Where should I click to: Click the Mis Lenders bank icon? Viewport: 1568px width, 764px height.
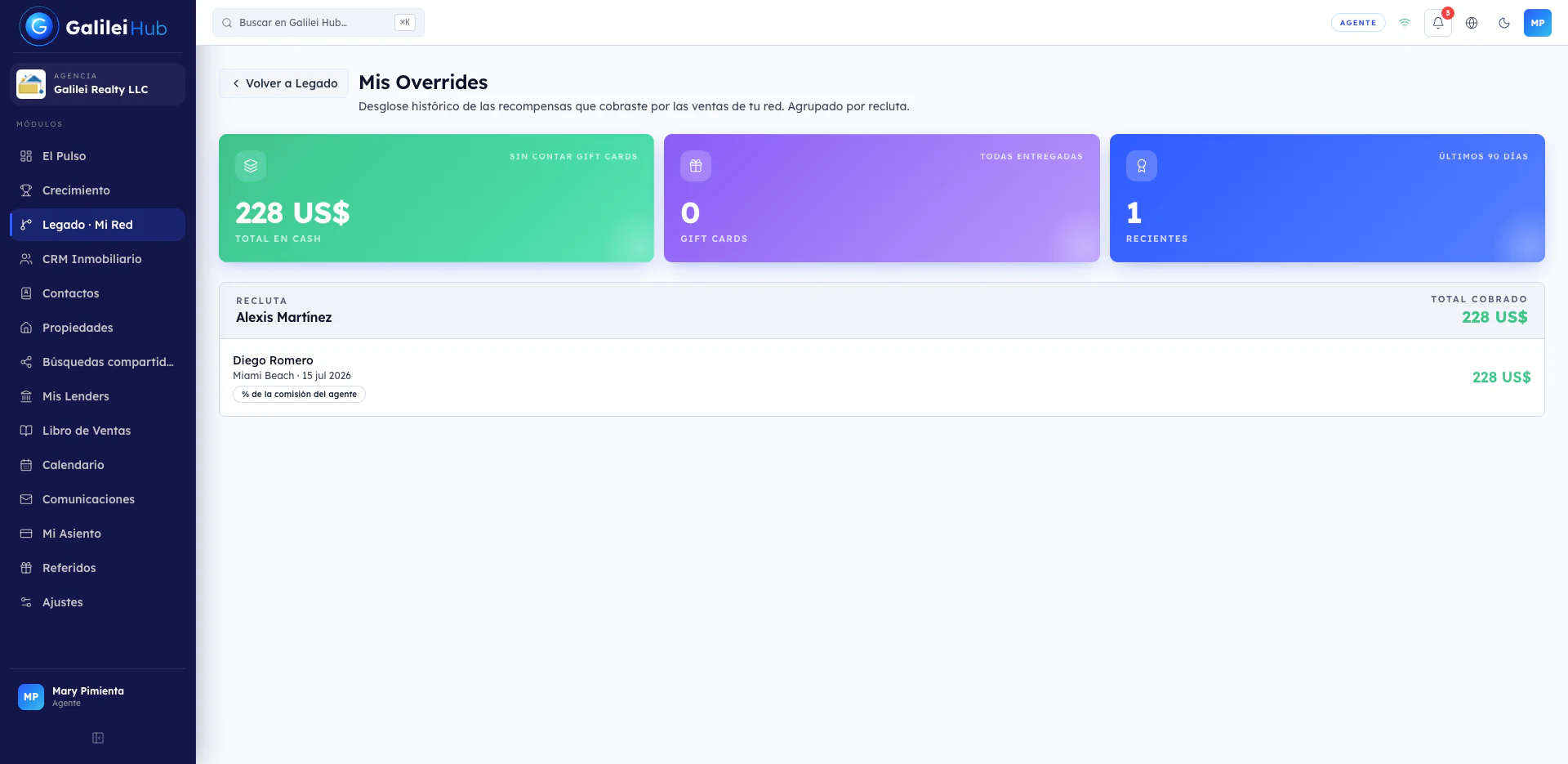point(26,396)
